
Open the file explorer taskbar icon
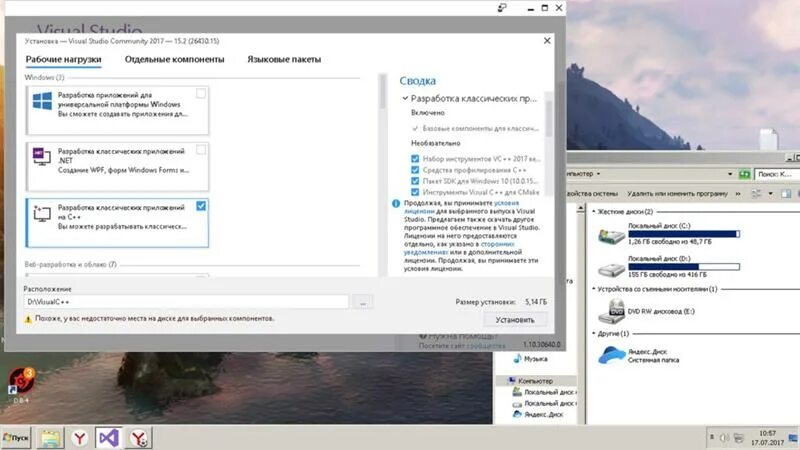tap(50, 438)
